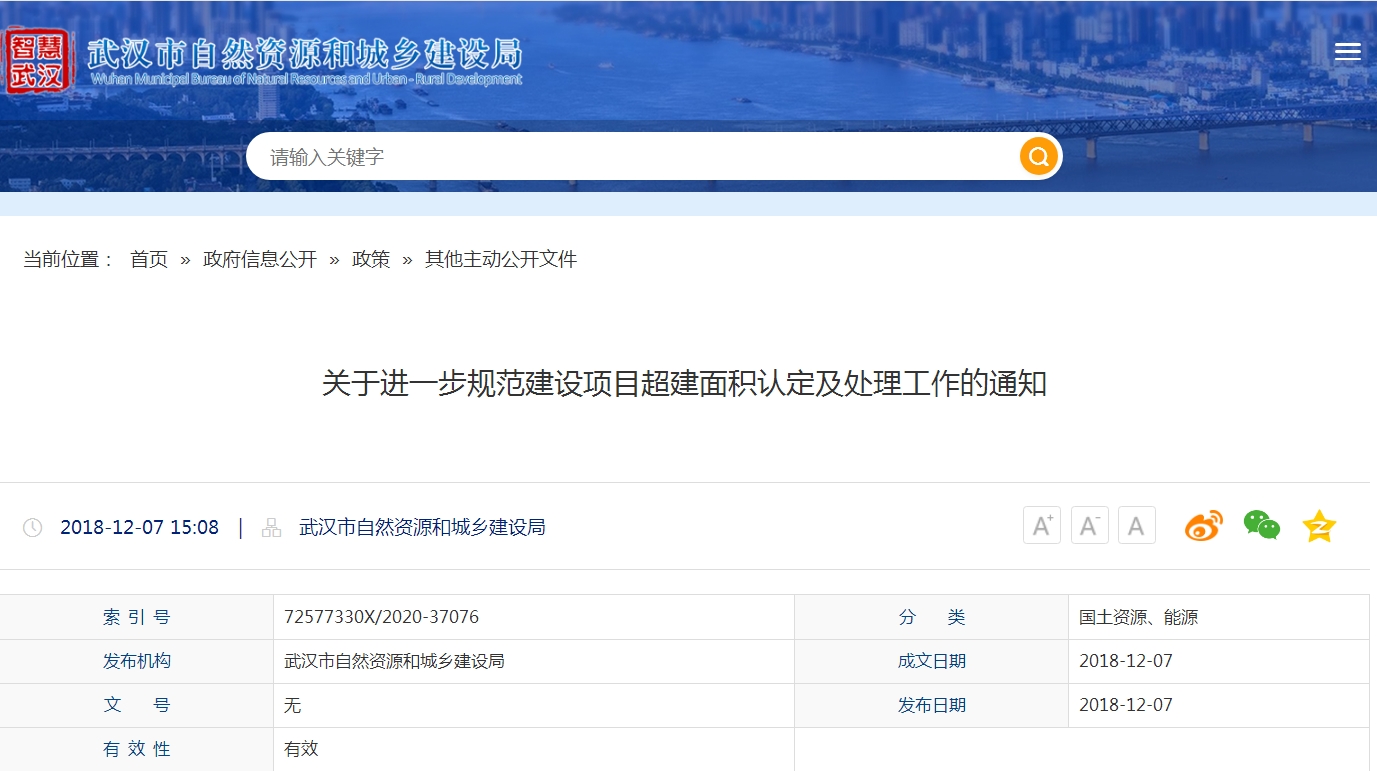Click category value 国土资源、能源
The image size is (1377, 771).
[1138, 617]
